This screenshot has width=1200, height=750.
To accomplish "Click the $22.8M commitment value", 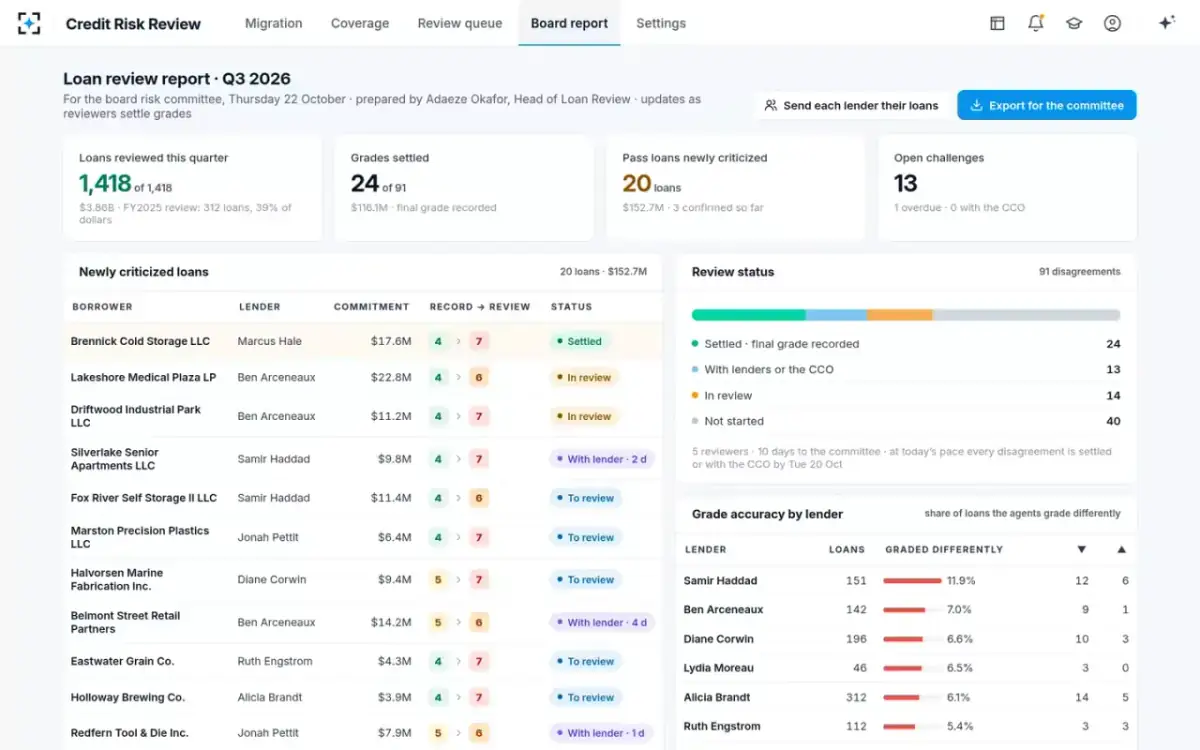I will [391, 378].
